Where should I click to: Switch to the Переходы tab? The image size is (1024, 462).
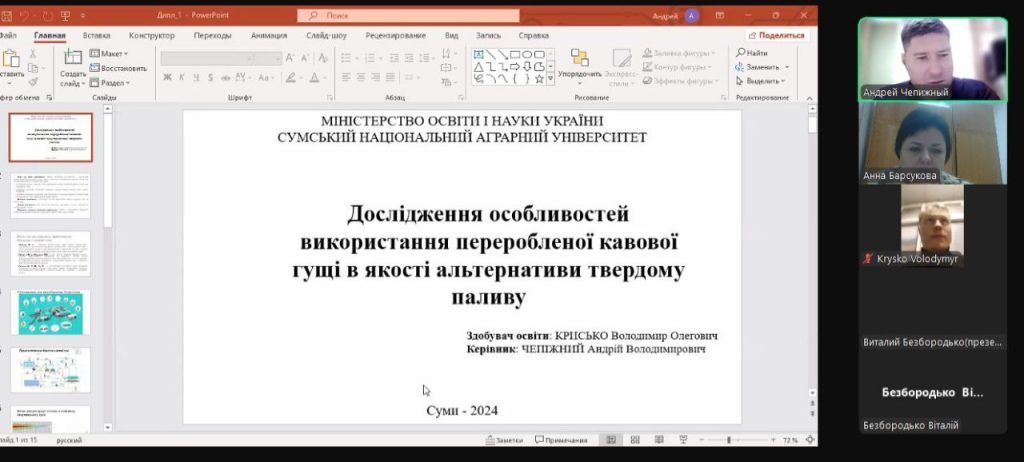click(212, 35)
